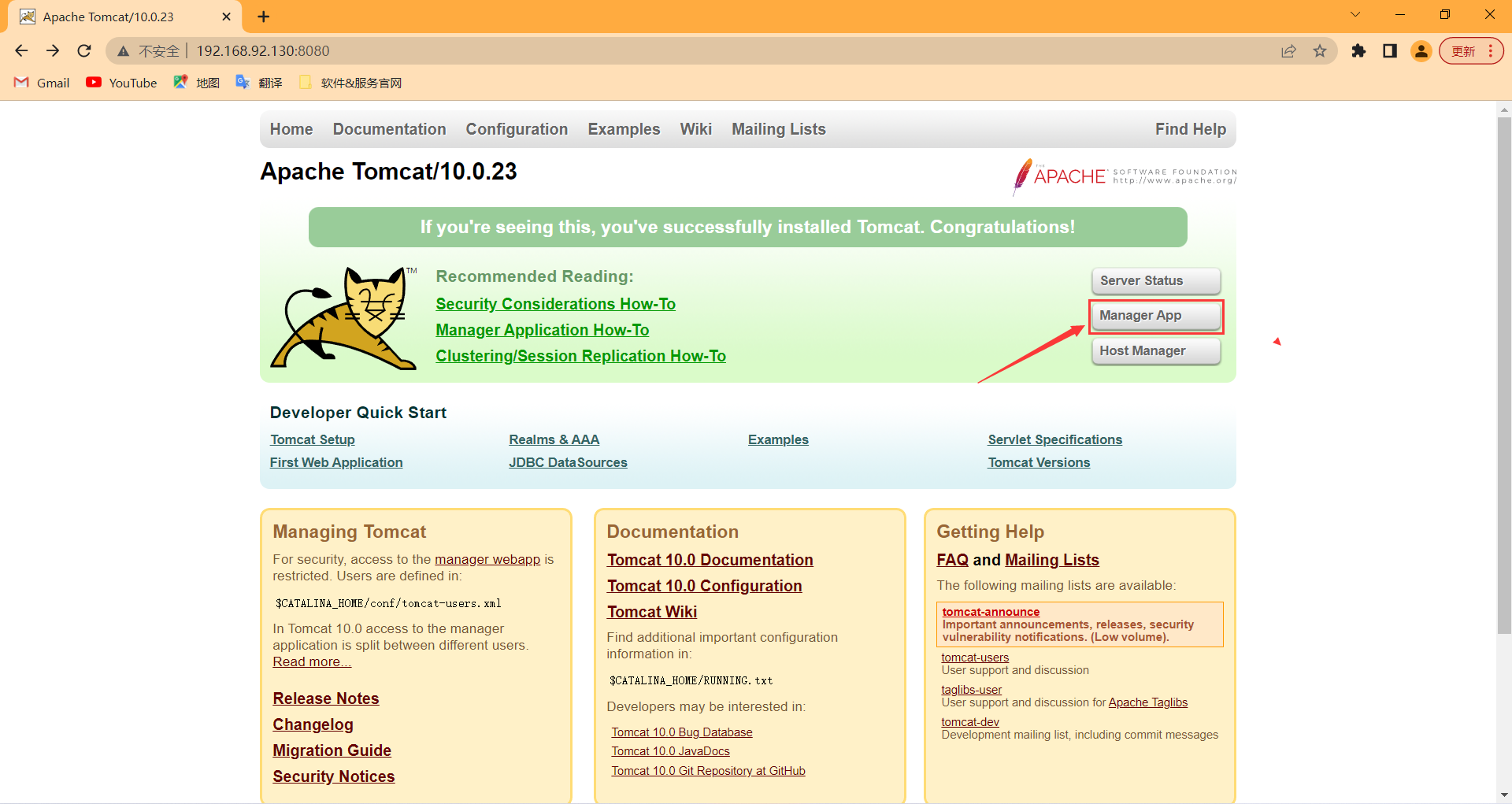Open the Manager App button
1512x804 pixels.
[x=1156, y=316]
